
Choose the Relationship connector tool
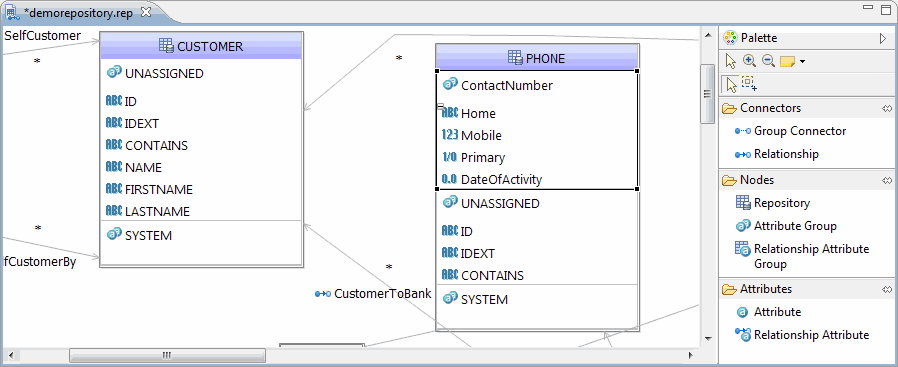tap(776, 154)
